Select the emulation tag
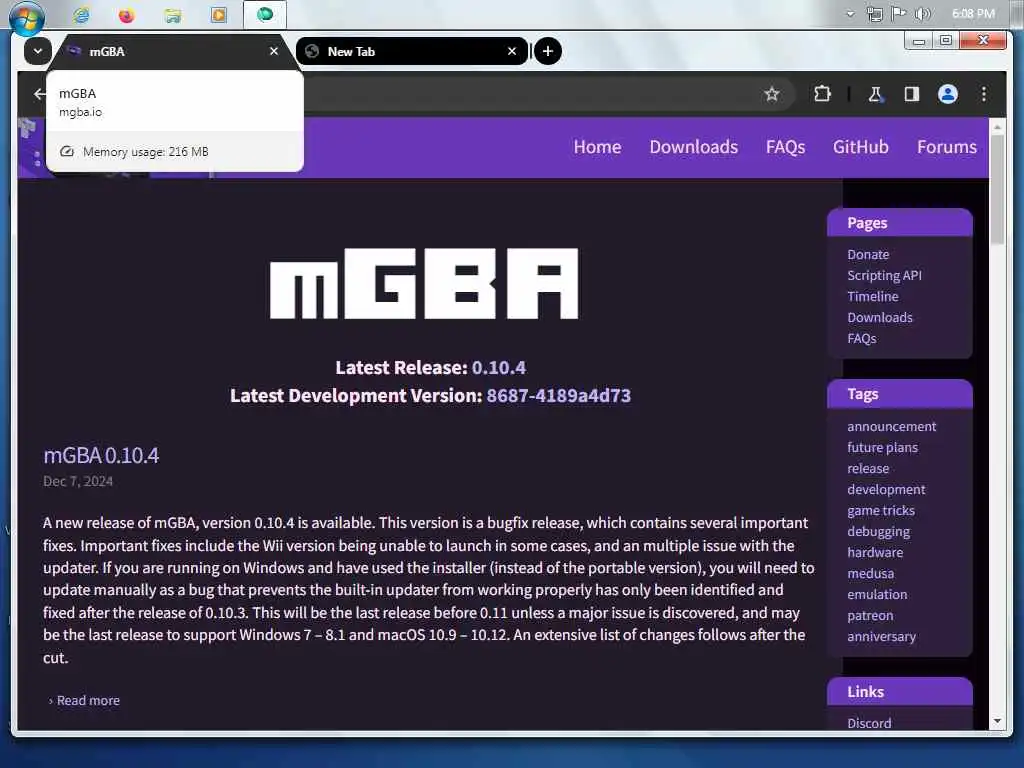1024x768 pixels. pyautogui.click(x=877, y=594)
